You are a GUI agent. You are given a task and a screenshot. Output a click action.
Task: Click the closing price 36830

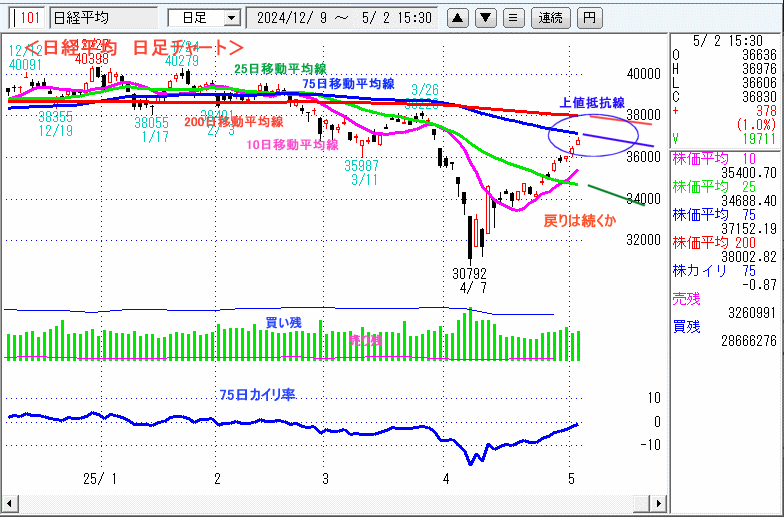click(759, 97)
